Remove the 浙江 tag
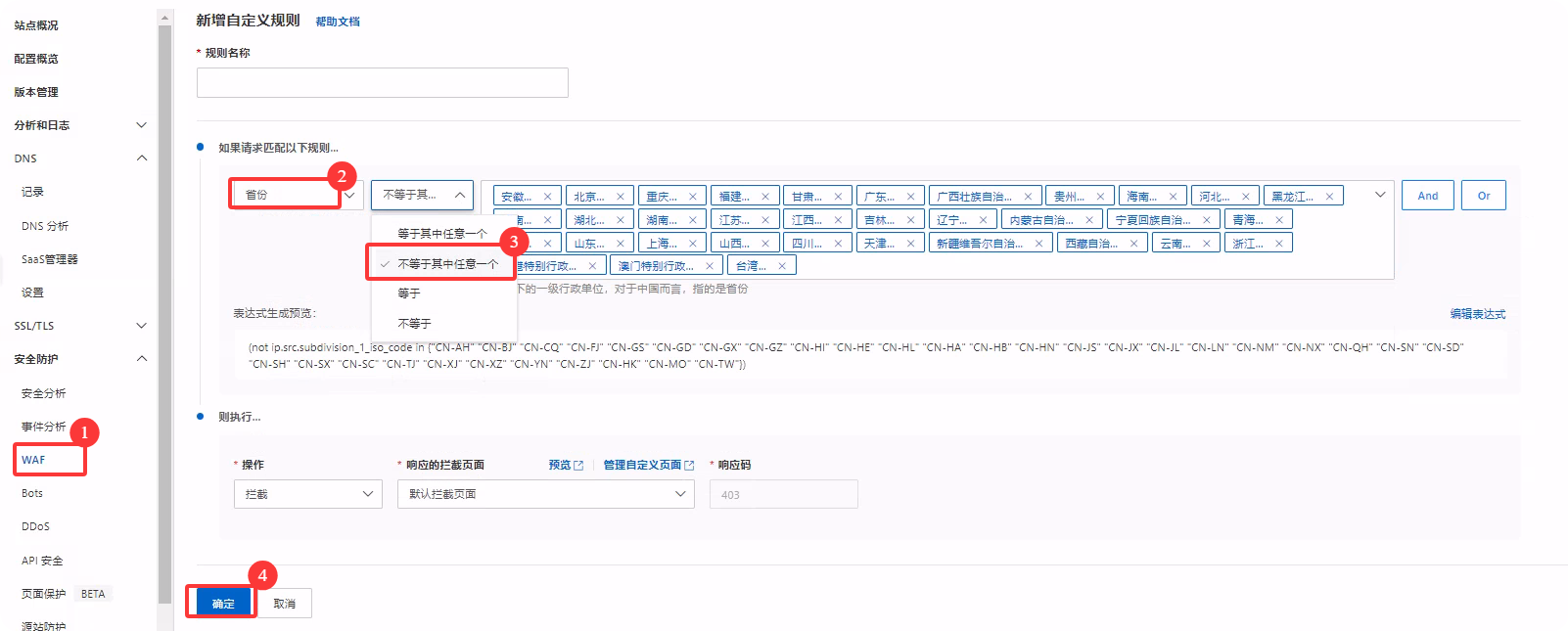 [1278, 244]
